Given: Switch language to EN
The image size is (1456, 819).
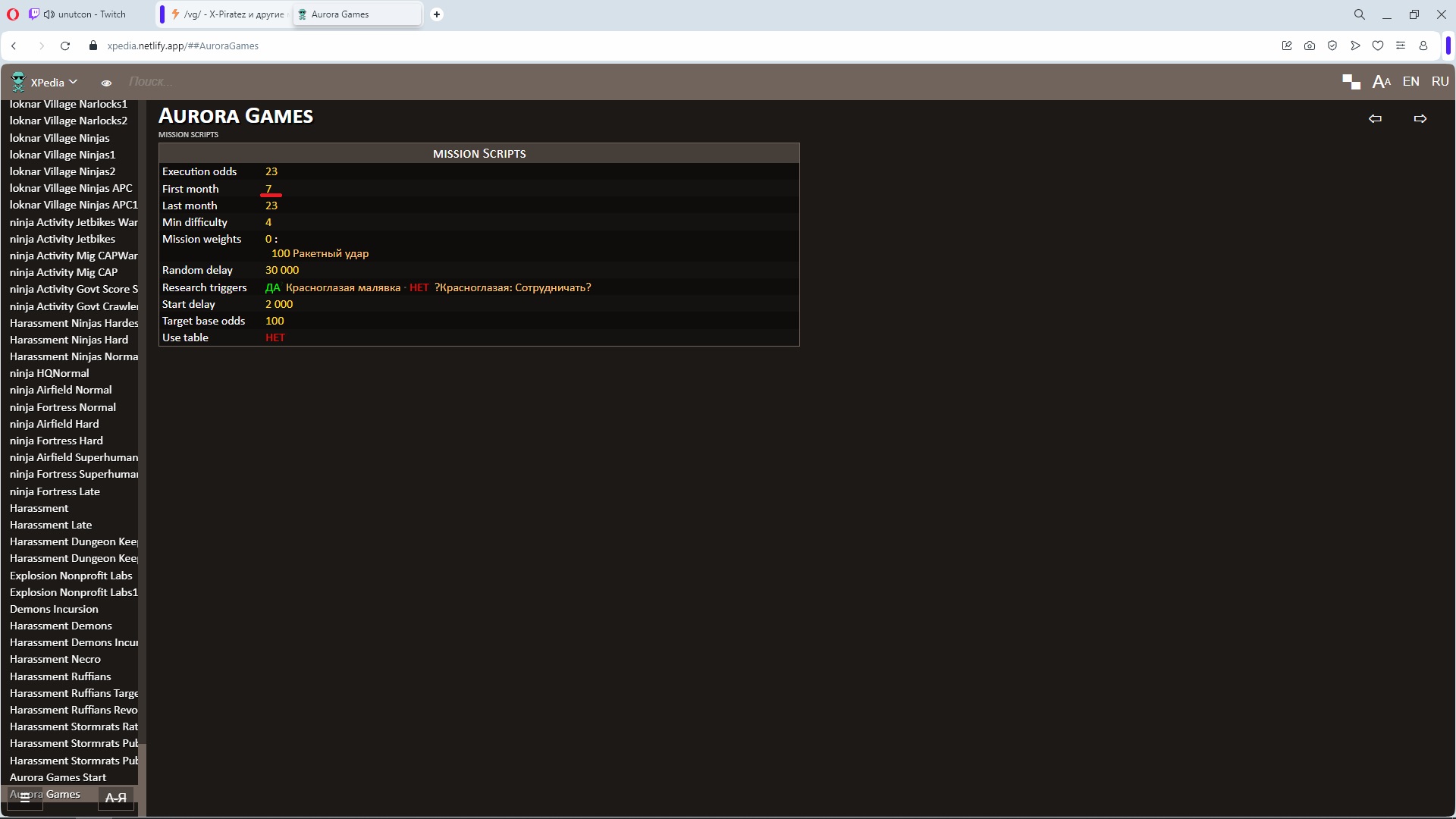Looking at the screenshot, I should (1410, 81).
